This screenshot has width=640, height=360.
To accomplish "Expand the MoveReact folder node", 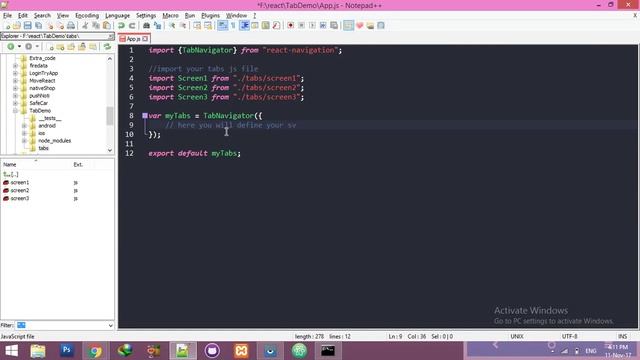I will click(15, 81).
